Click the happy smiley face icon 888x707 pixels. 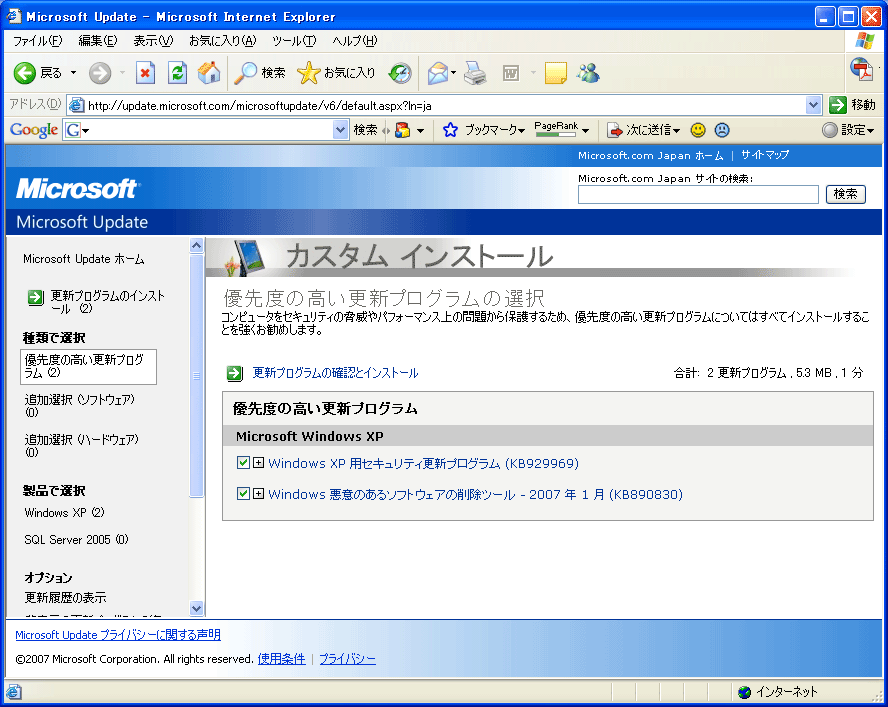[x=698, y=130]
